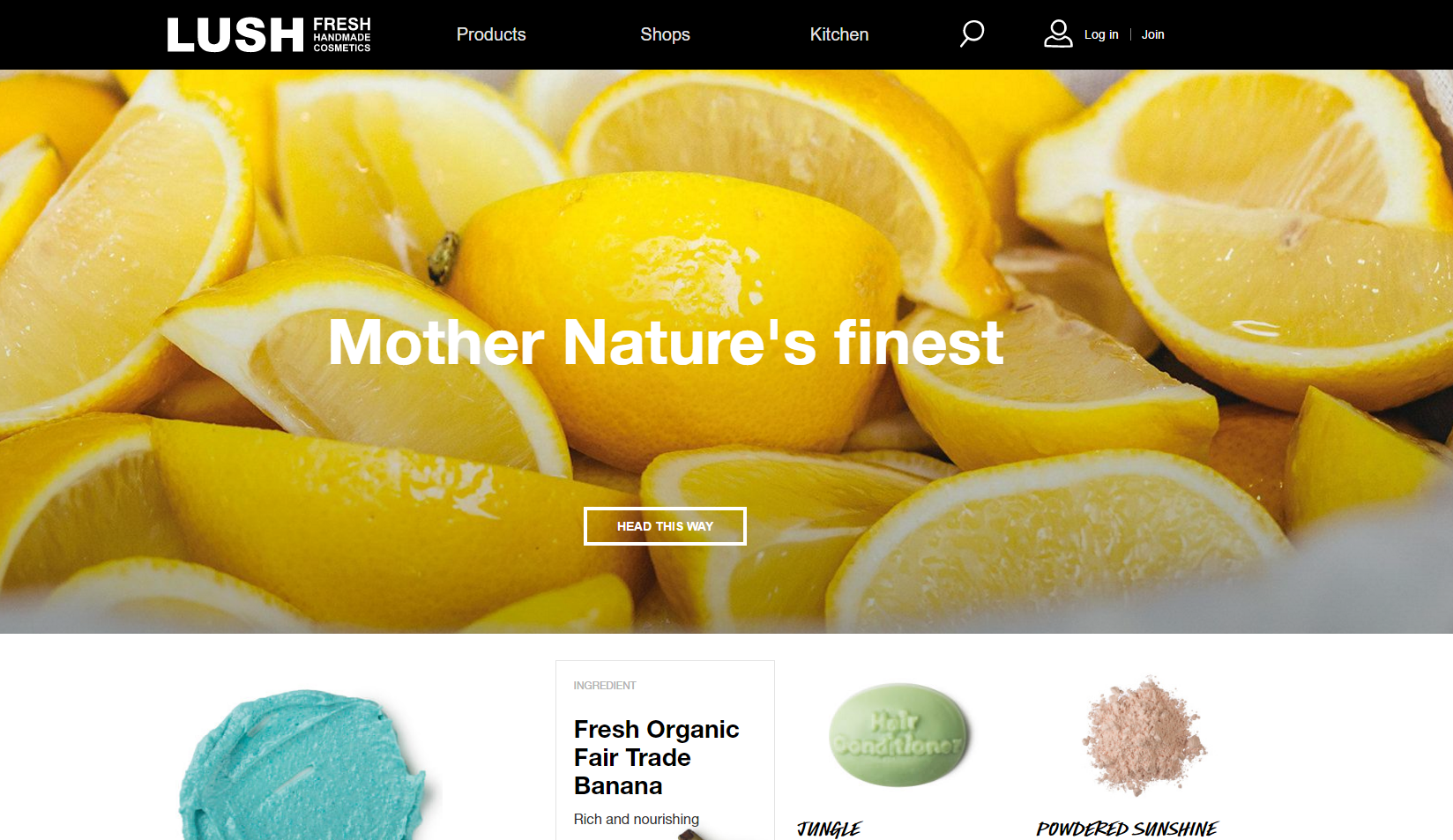Screen dimensions: 1453x840
Task: Click the Rich and nourishing description text
Action: pos(637,819)
